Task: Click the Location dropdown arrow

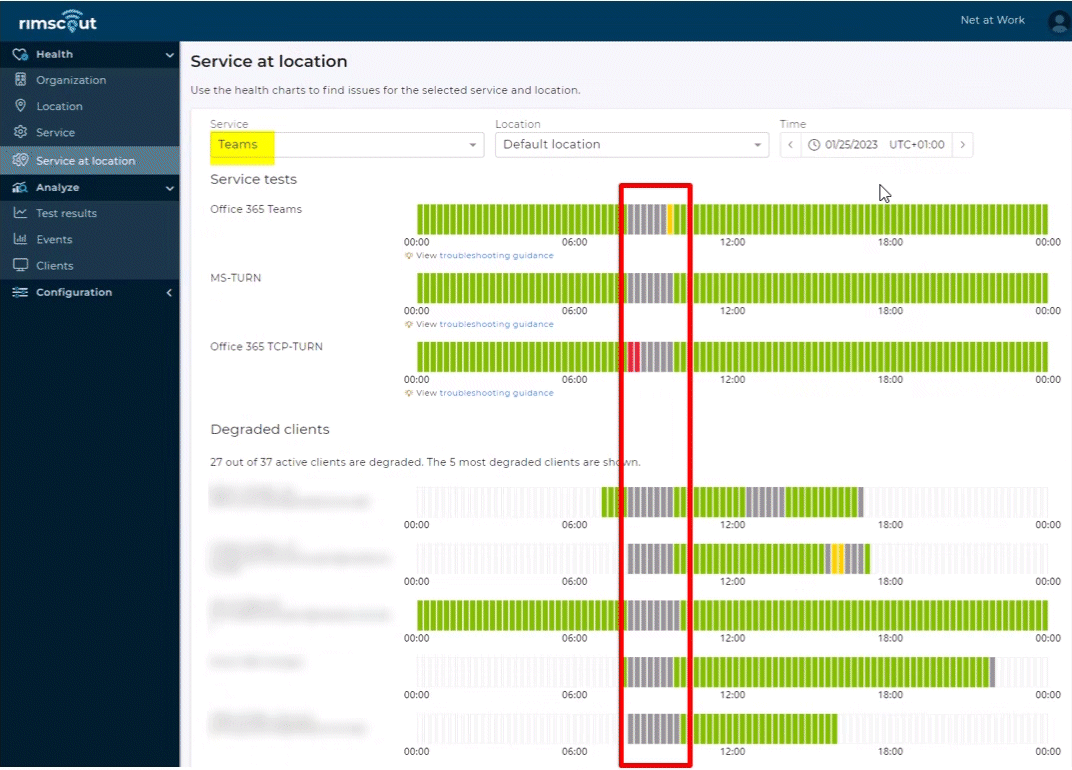Action: click(758, 145)
